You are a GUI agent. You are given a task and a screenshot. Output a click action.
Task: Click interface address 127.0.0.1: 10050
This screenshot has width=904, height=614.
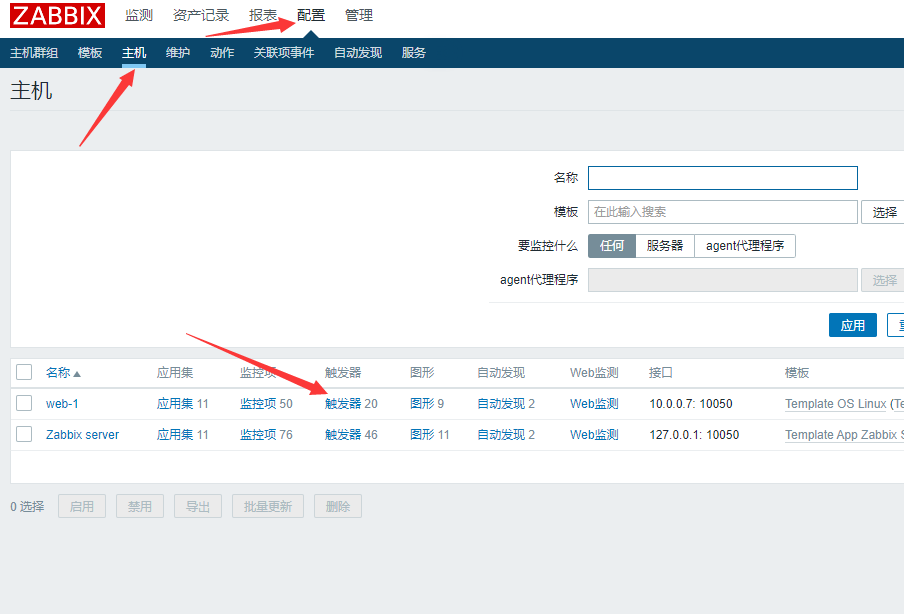click(694, 435)
